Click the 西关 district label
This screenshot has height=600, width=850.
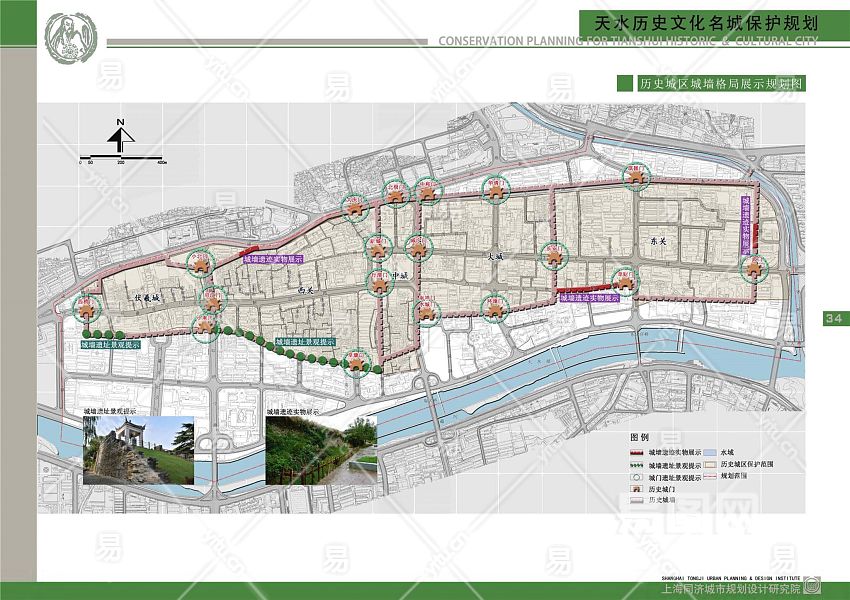pos(306,291)
